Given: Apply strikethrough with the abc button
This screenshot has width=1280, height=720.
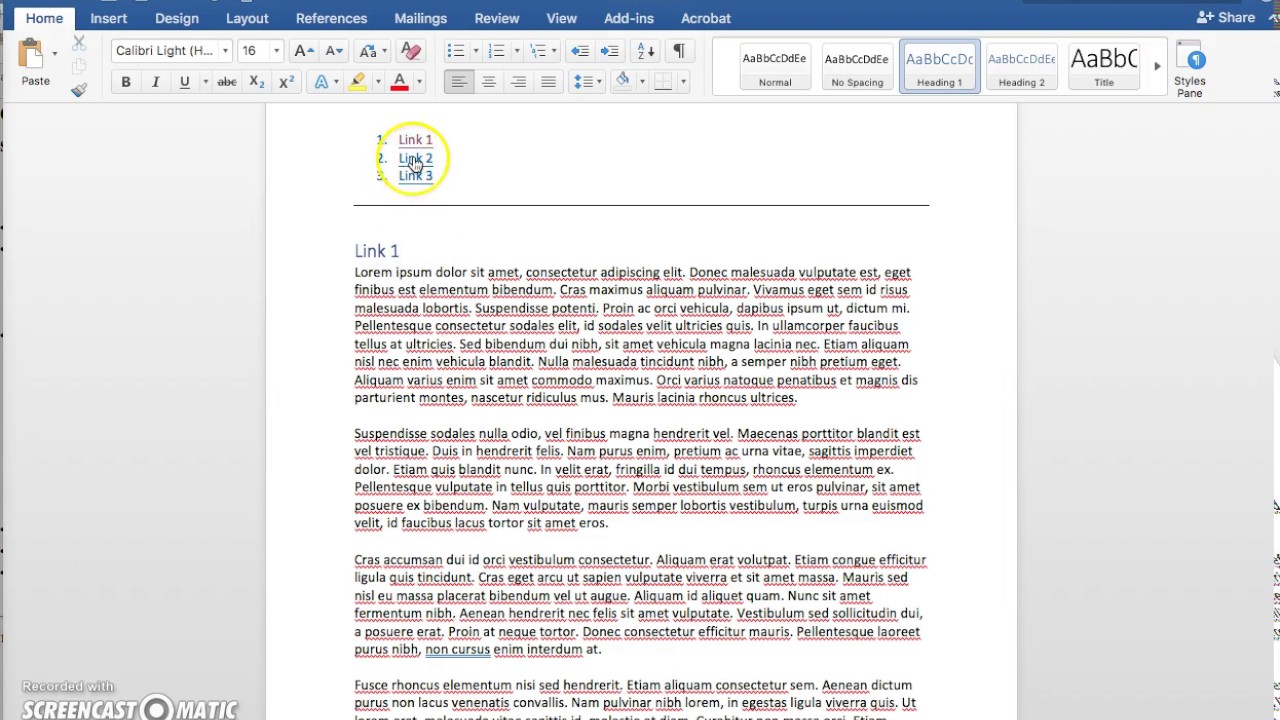Looking at the screenshot, I should [227, 82].
